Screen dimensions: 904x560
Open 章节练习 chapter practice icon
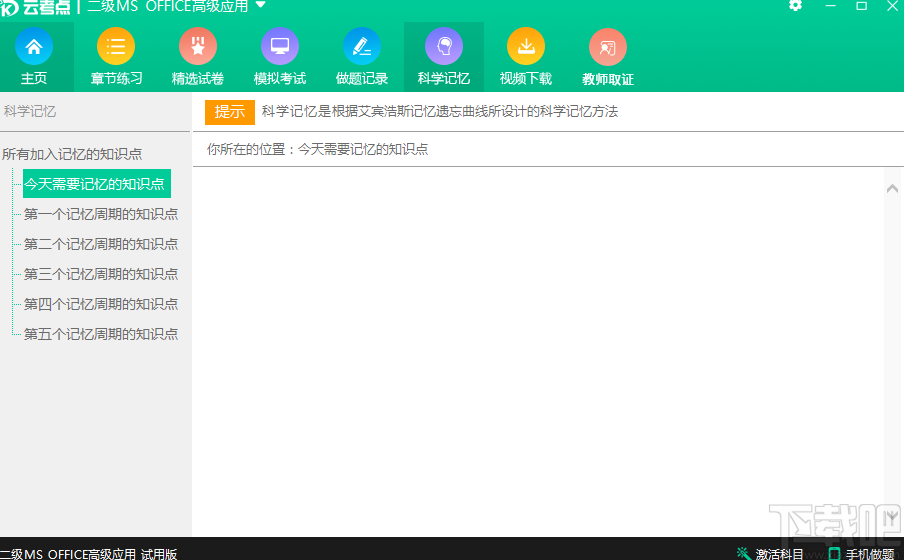point(116,46)
